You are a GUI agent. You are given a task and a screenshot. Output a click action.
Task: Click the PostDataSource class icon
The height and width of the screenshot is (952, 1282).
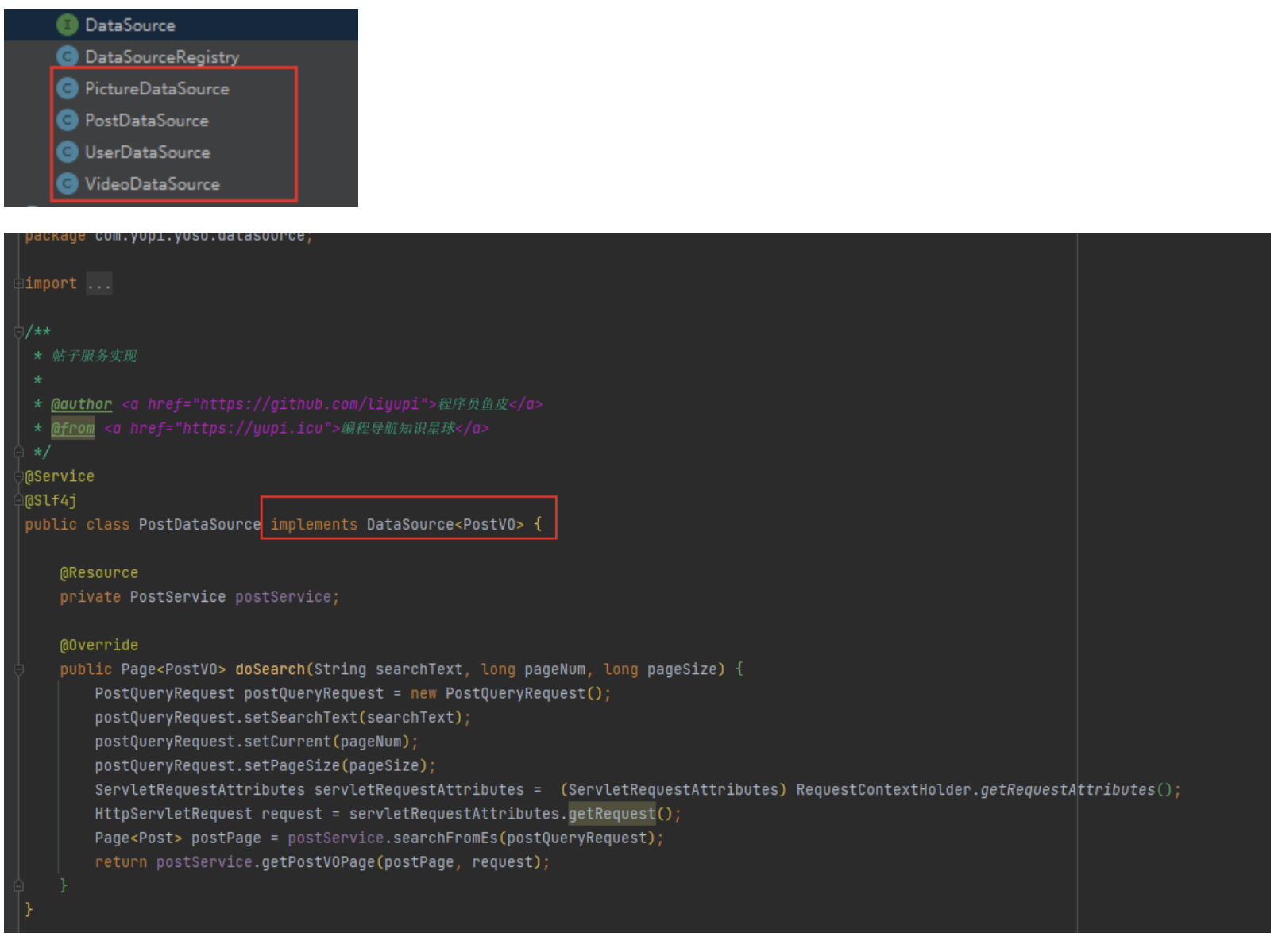point(67,120)
